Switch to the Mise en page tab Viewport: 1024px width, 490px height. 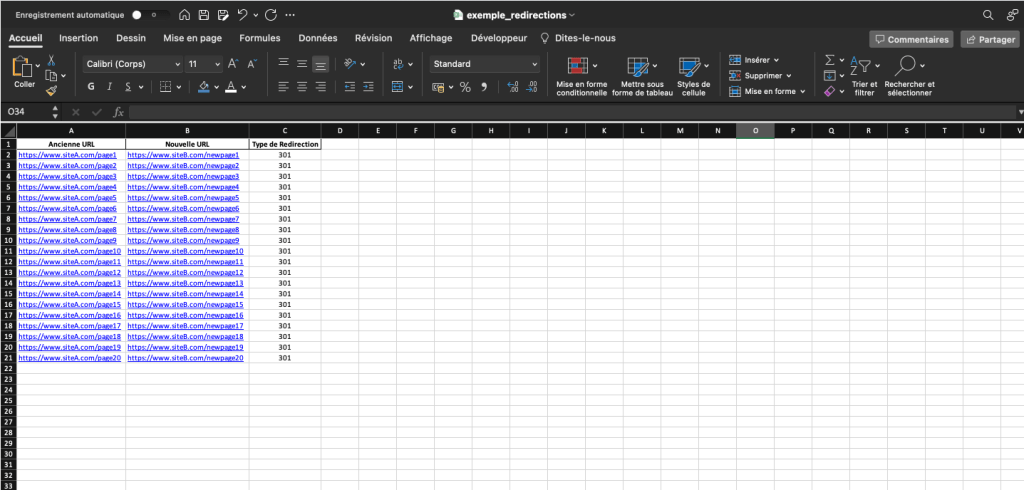193,39
